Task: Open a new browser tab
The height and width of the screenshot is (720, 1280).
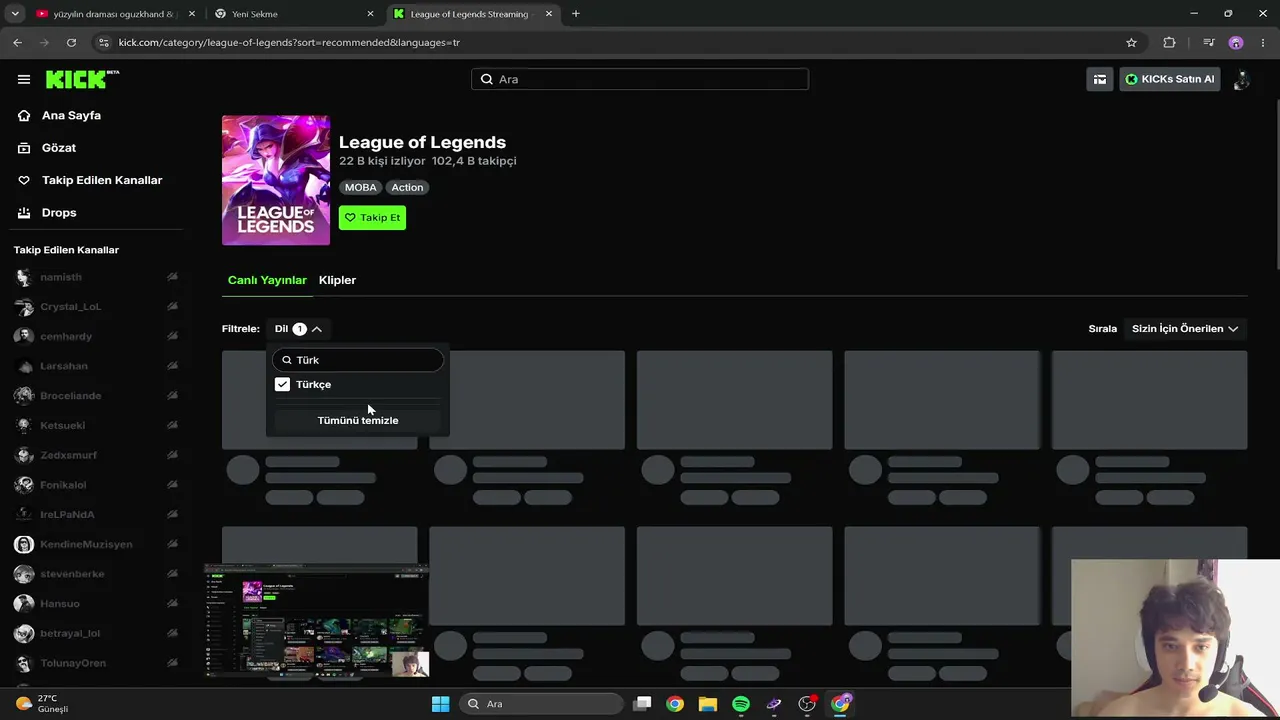Action: pyautogui.click(x=575, y=14)
